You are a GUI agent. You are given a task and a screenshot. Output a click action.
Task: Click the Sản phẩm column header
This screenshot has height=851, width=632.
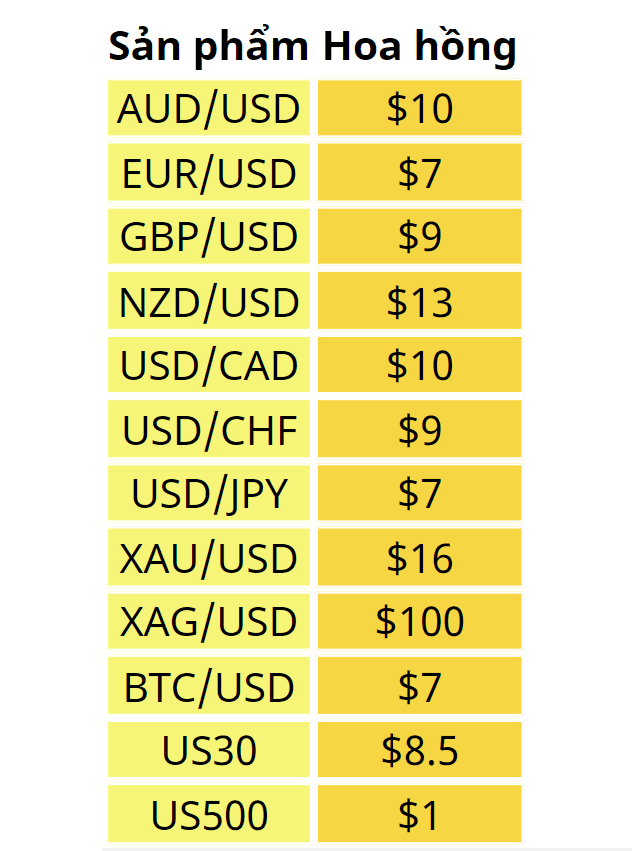208,46
